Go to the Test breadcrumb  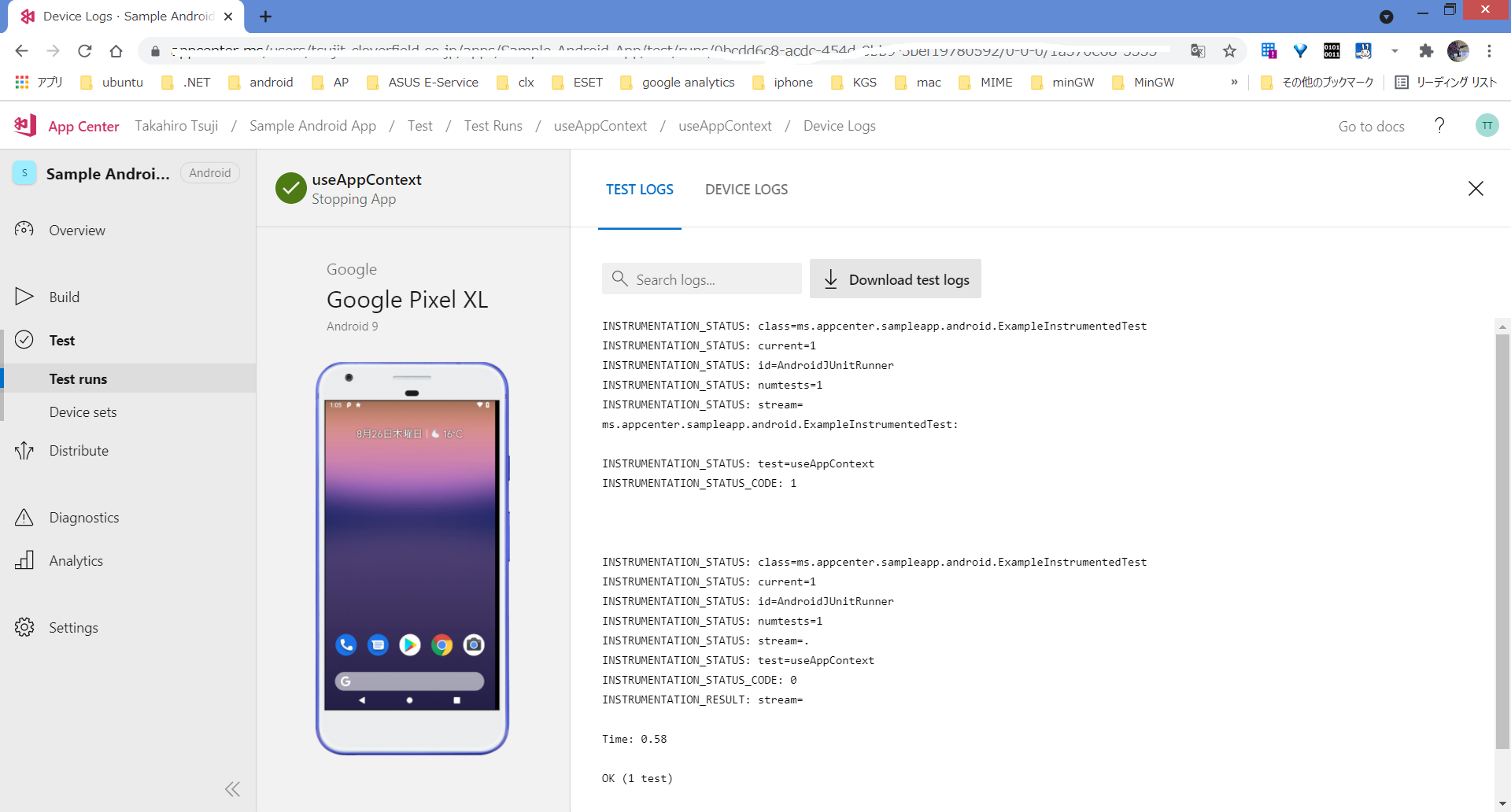pyautogui.click(x=419, y=126)
